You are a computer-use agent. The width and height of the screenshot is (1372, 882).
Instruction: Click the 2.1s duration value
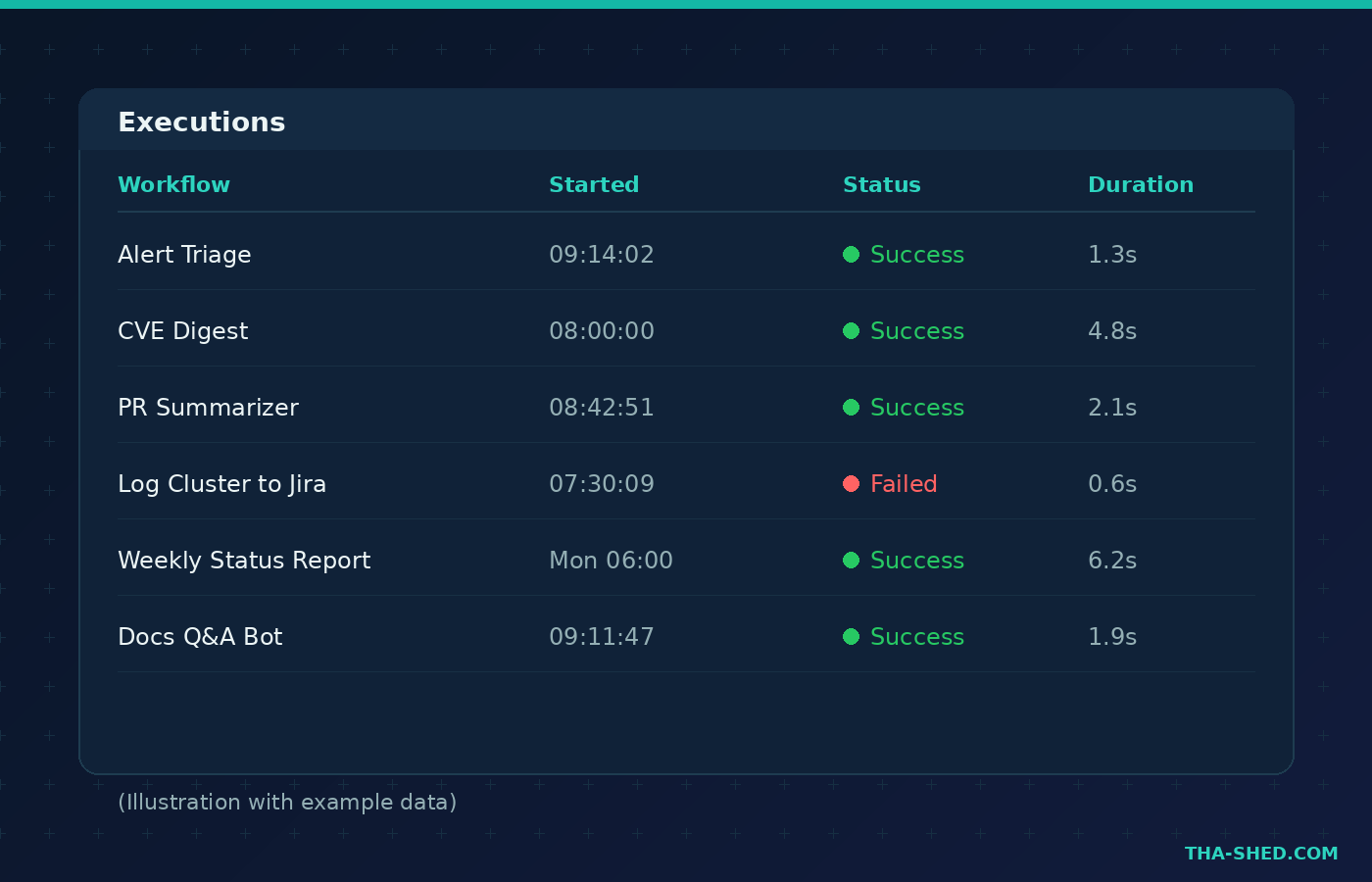coord(1112,408)
